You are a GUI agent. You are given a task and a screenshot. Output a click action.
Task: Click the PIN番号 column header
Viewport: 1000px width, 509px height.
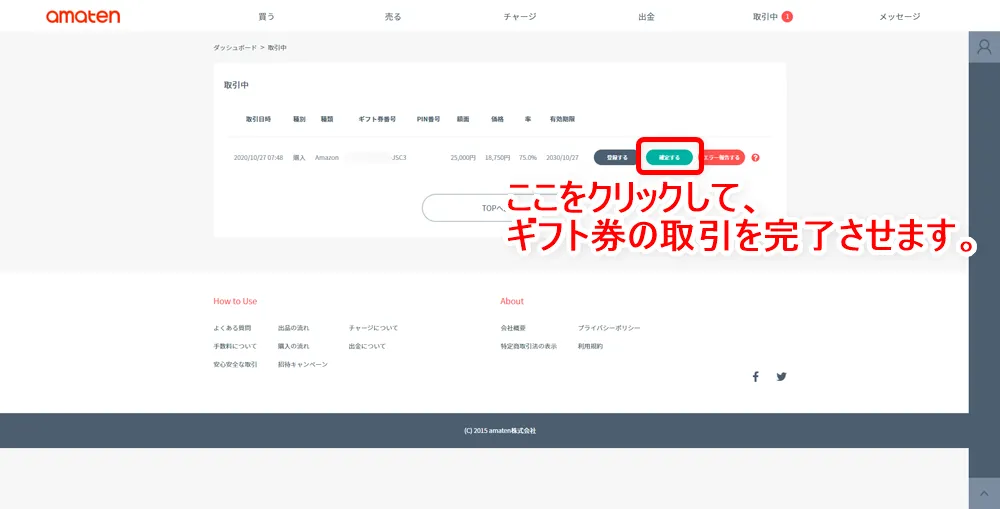(429, 119)
